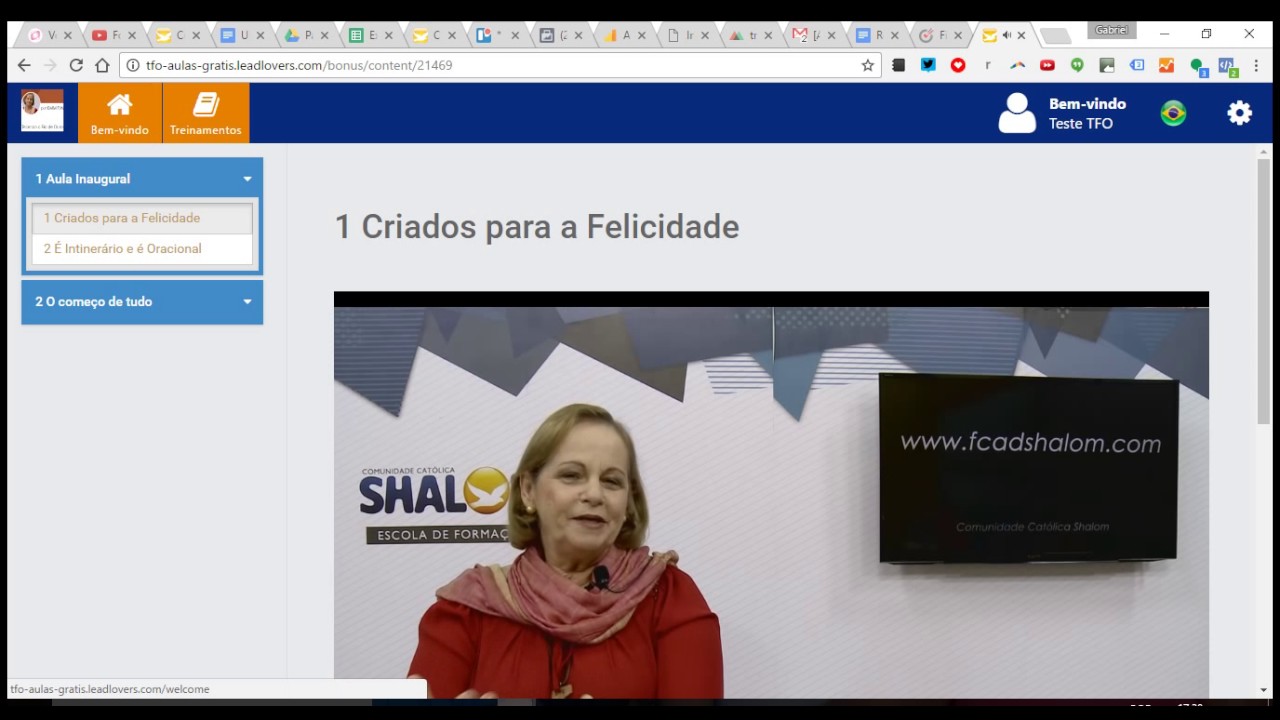
Task: Click the Brazil flag language icon
Action: [x=1173, y=113]
